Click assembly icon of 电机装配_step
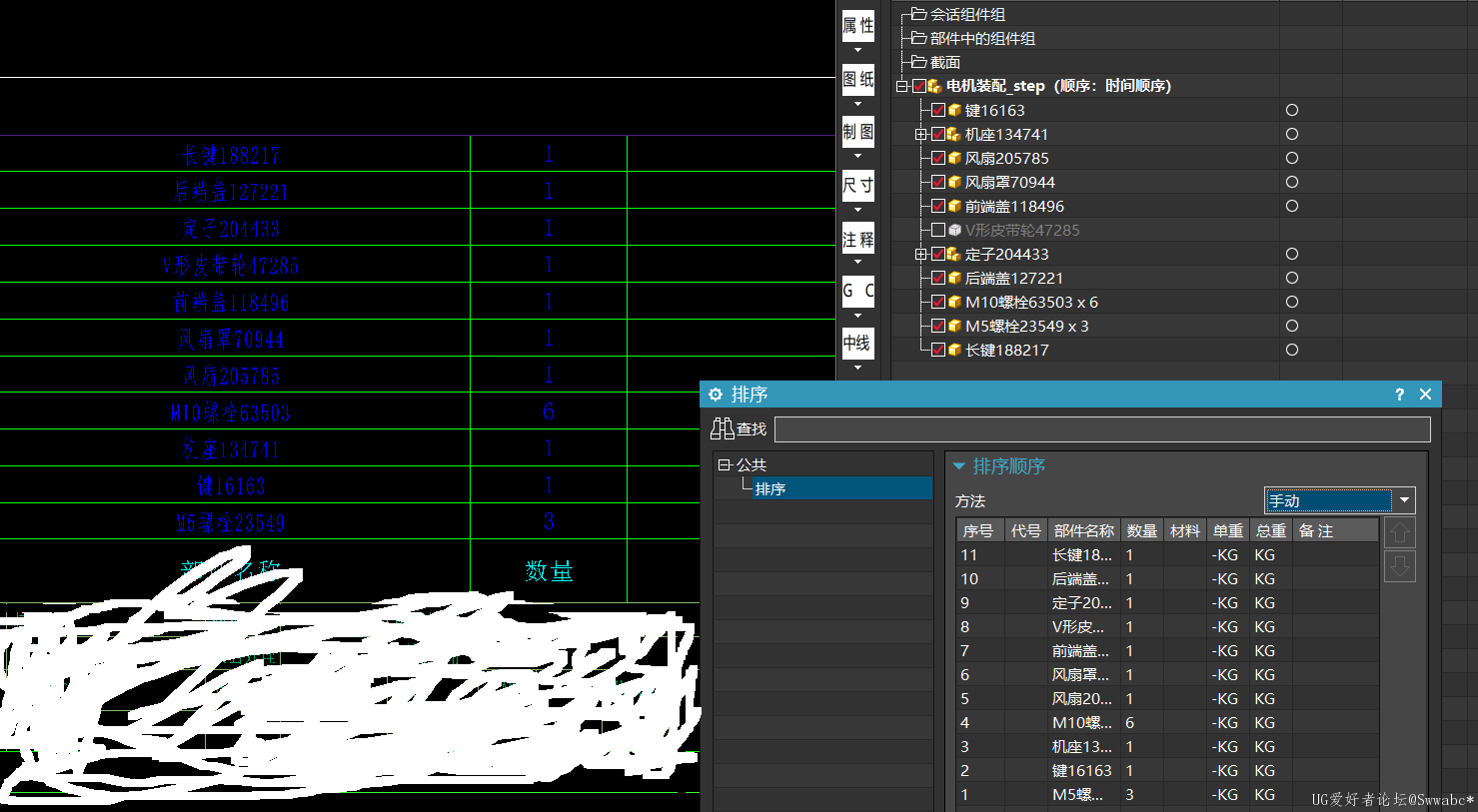The height and width of the screenshot is (812, 1478). coord(934,86)
